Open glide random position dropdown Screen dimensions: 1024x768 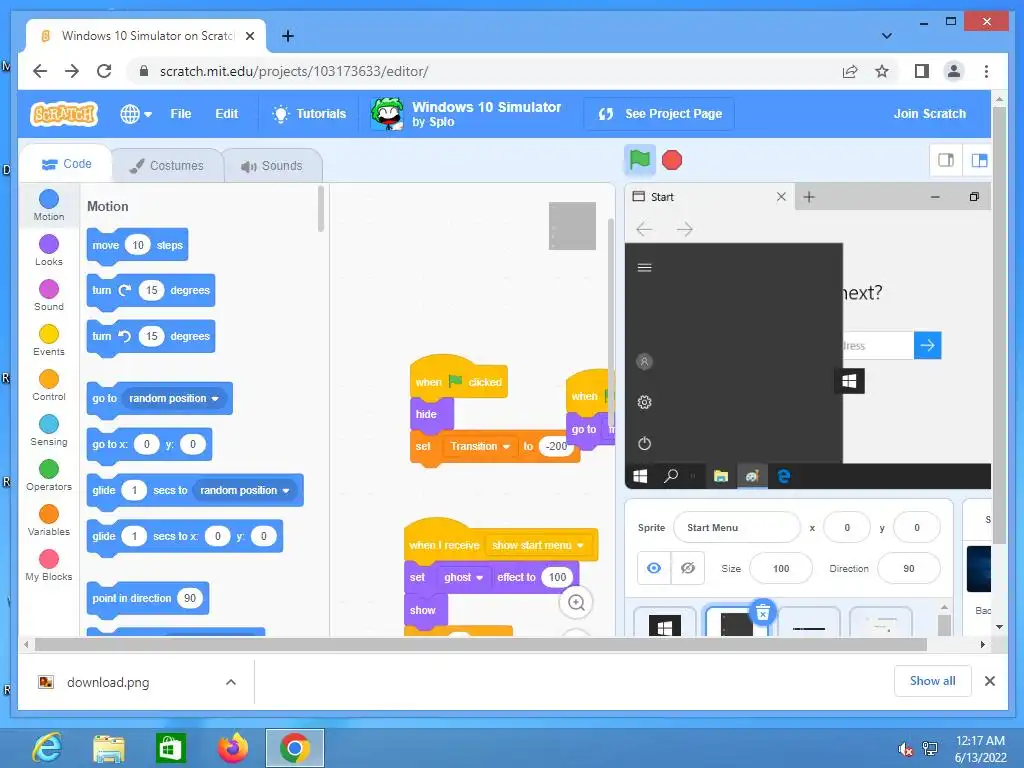244,490
